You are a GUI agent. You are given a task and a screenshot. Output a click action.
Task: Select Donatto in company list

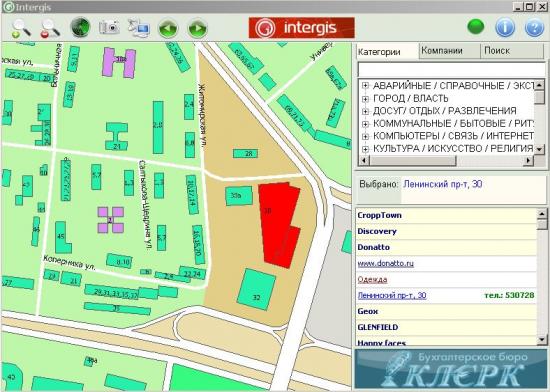pos(374,247)
